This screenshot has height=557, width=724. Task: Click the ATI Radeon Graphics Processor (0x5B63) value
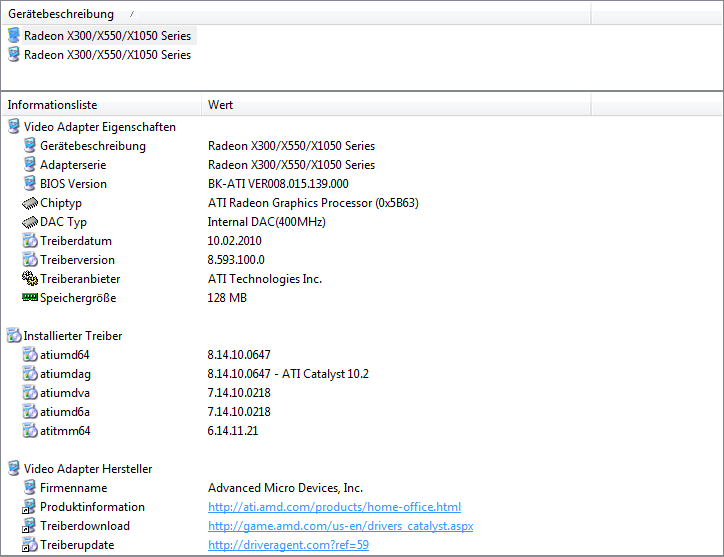click(x=313, y=203)
